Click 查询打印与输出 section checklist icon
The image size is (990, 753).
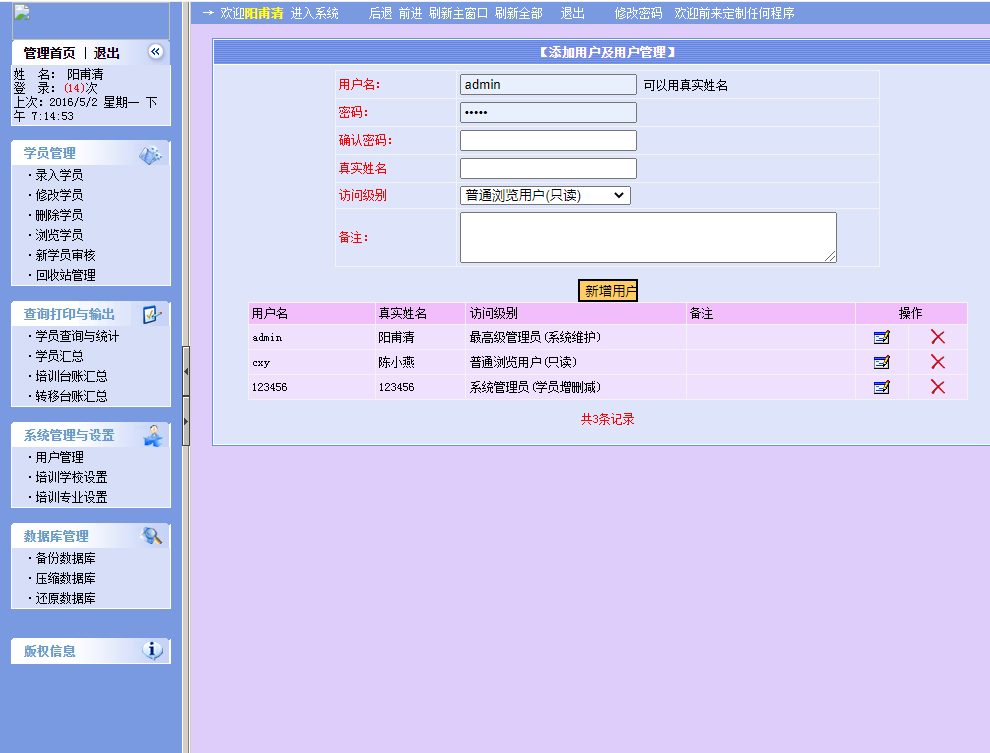152,314
